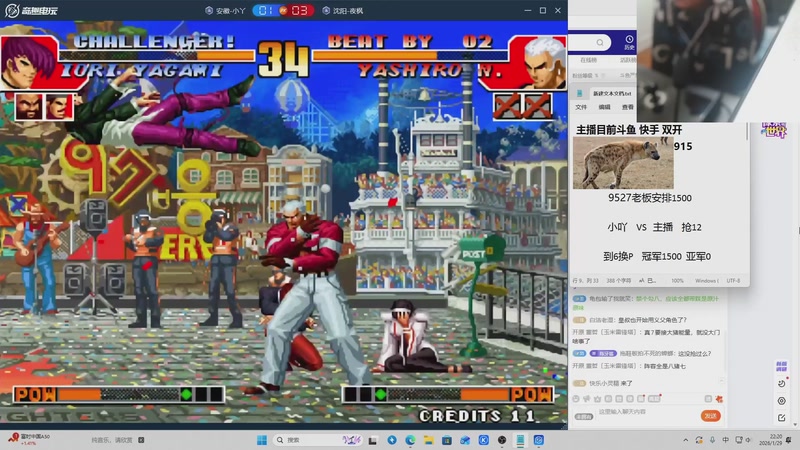The image size is (800, 450).
Task: Click the scroll down arrow at panel bottom
Action: click(x=795, y=424)
